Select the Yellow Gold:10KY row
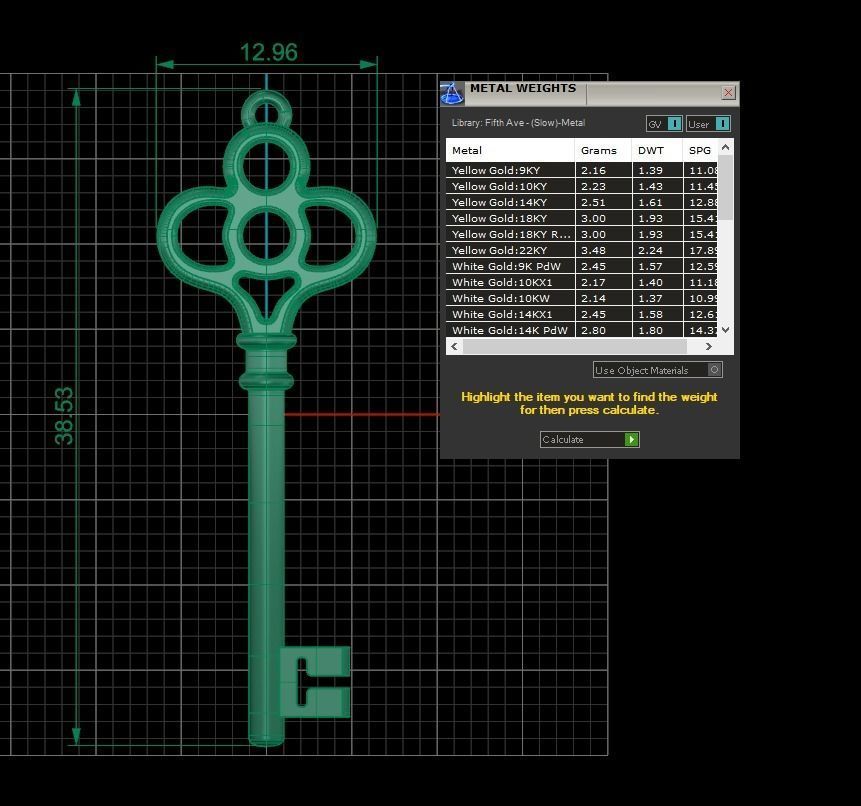Screen dimensions: 861x806 click(x=582, y=186)
